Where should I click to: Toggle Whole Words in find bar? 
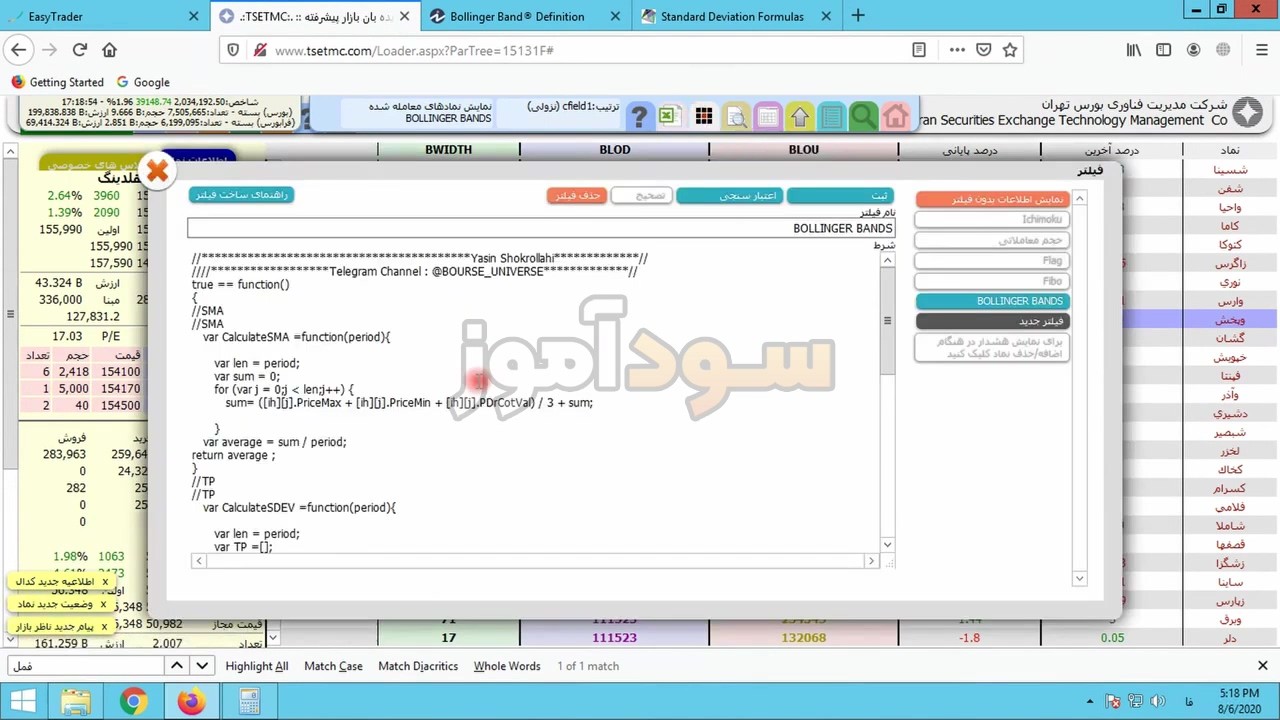(x=507, y=666)
